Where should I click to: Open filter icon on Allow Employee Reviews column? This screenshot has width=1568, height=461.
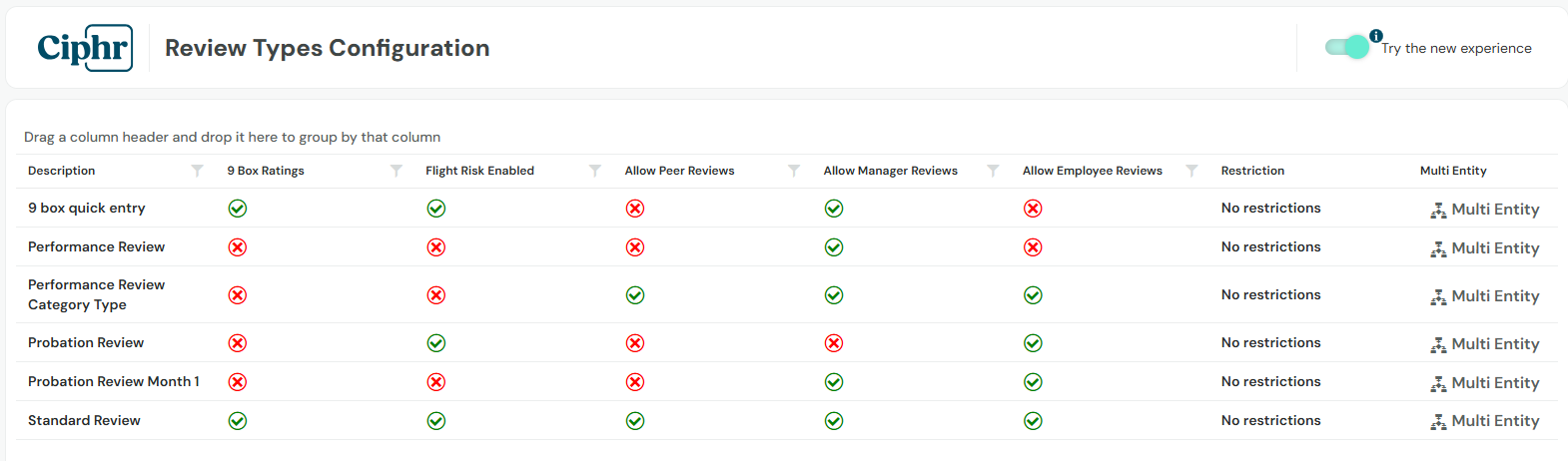(x=1191, y=171)
